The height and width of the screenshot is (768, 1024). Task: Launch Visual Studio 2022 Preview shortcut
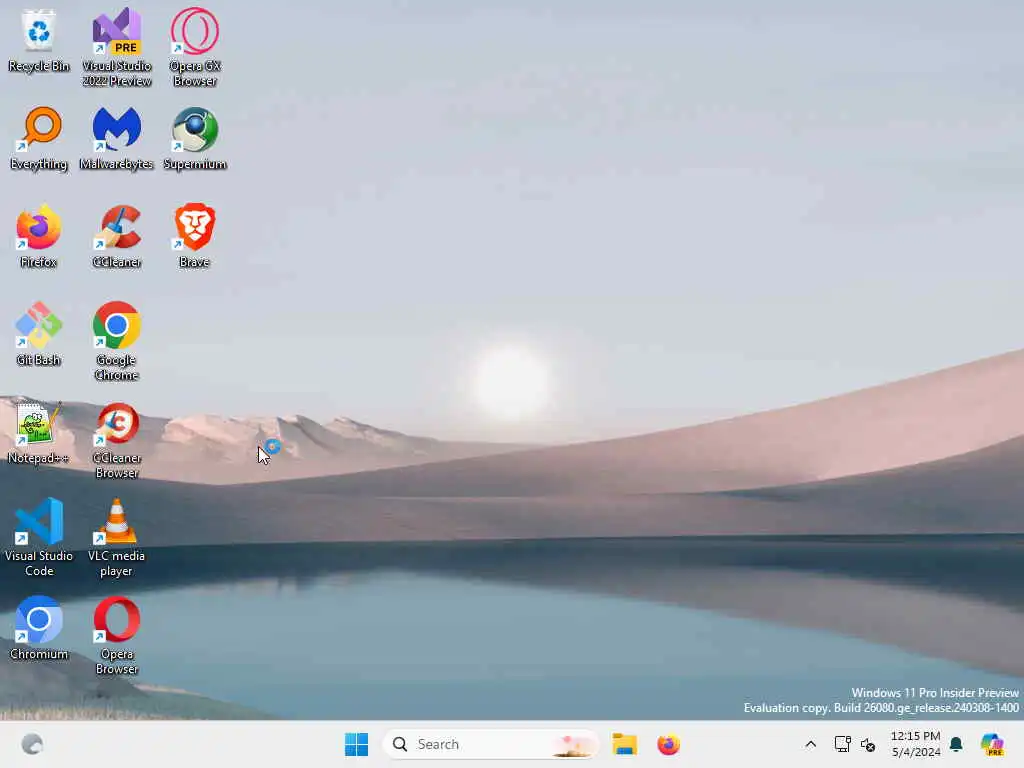(117, 47)
